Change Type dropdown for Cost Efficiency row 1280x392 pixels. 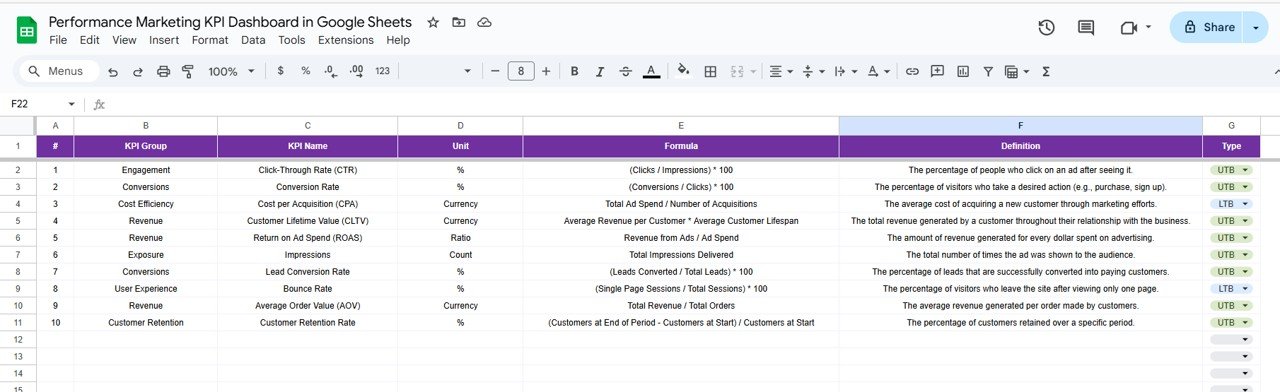[1231, 203]
